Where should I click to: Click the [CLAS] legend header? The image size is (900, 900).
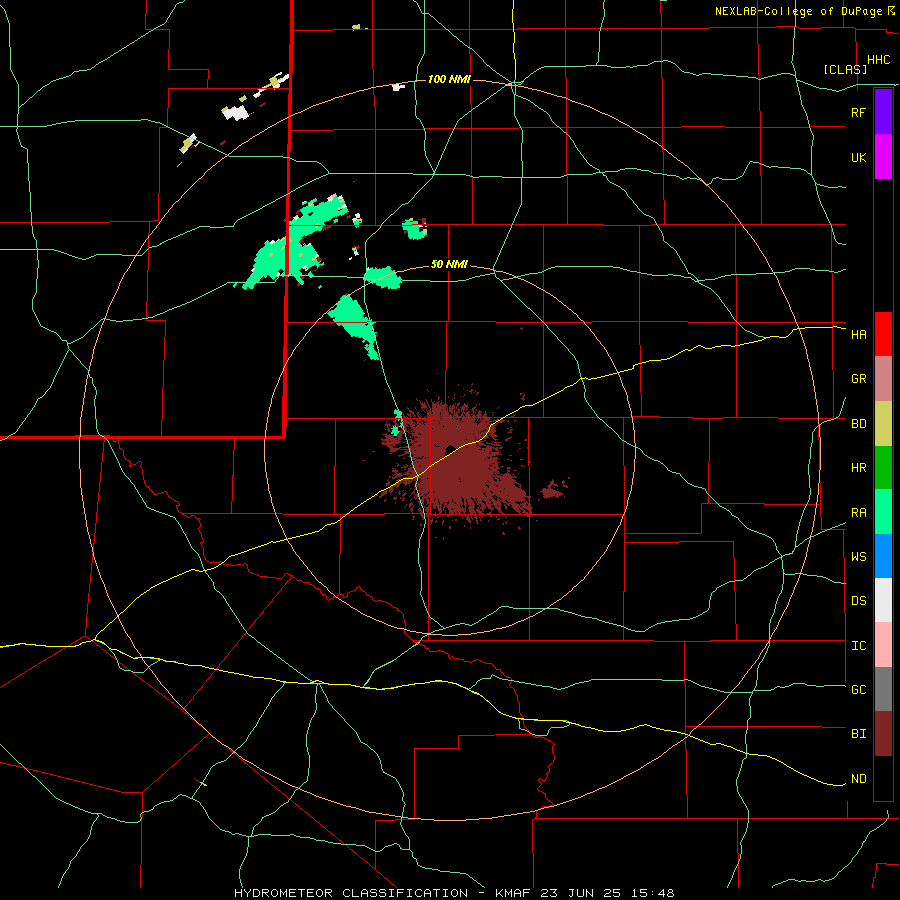(845, 69)
